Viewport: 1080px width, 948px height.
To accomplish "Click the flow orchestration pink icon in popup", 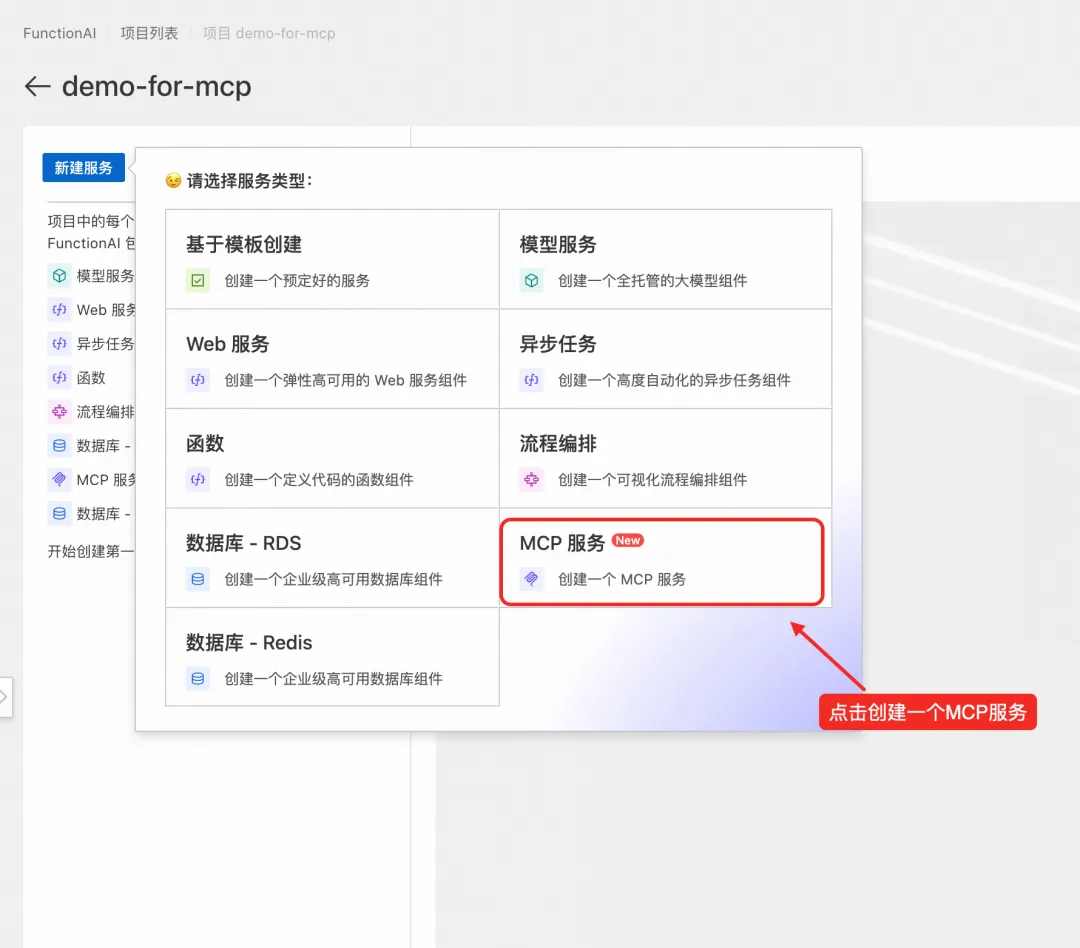I will tap(531, 480).
